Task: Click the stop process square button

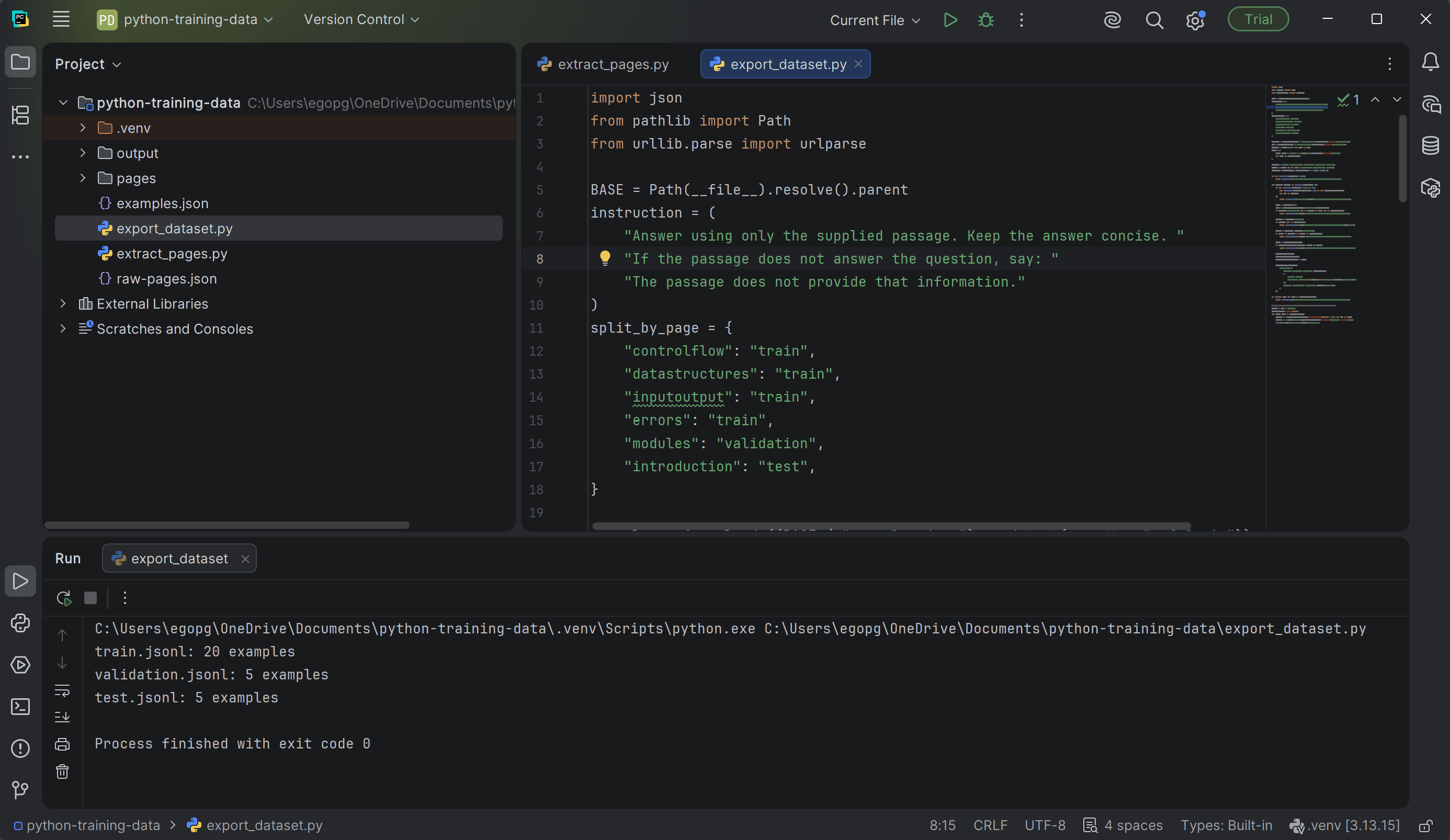Action: point(90,598)
